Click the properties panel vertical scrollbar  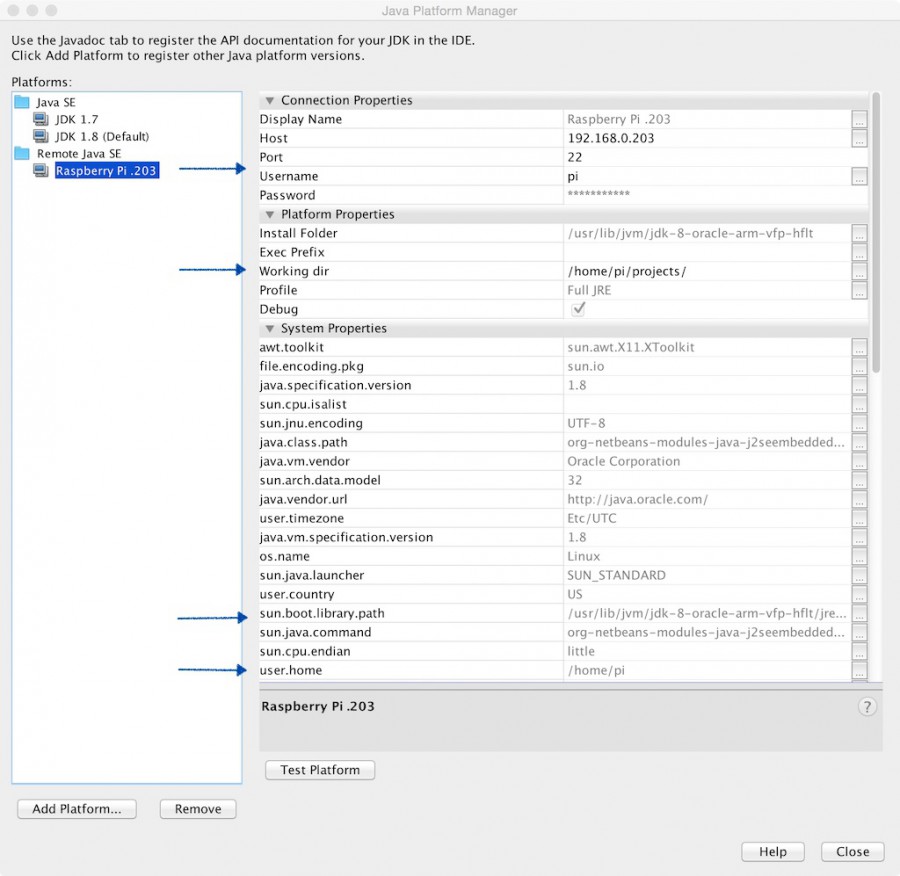coord(876,230)
